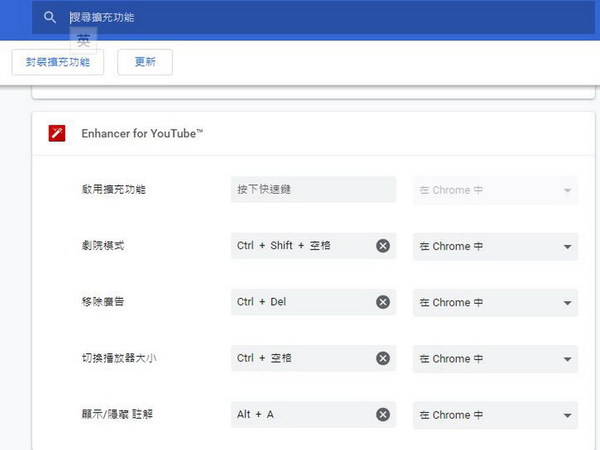Viewport: 600px width, 450px height.
Task: Click the 劇院模式 label
Action: pyautogui.click(x=103, y=246)
